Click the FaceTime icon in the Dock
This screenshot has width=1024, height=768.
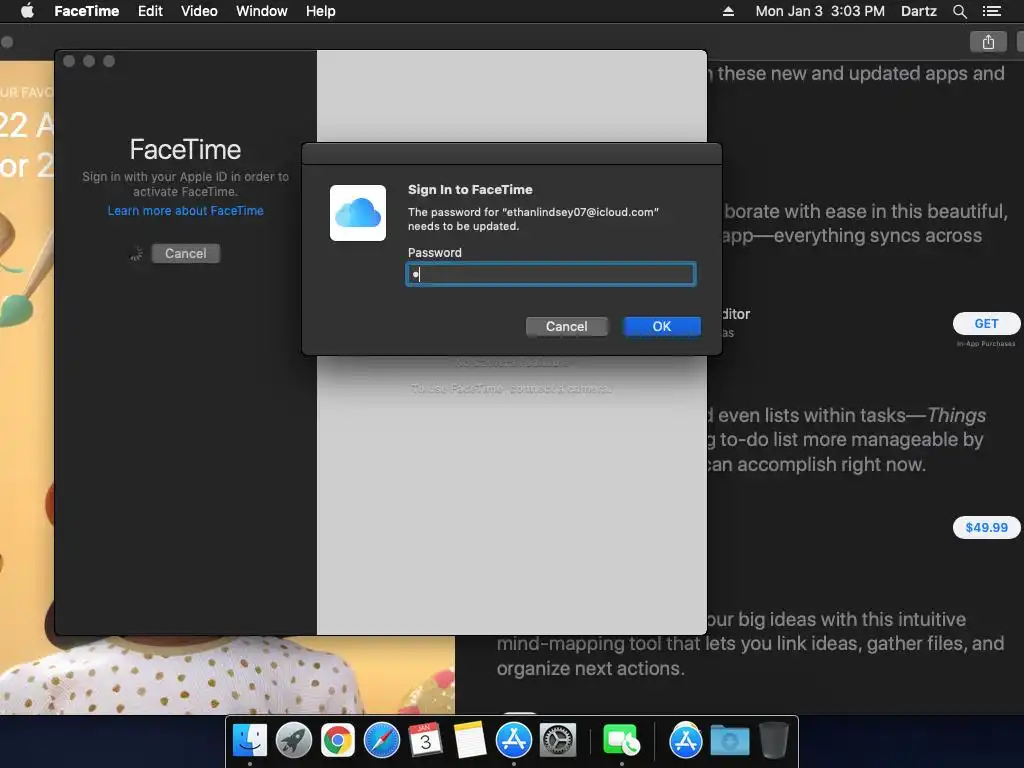click(621, 740)
